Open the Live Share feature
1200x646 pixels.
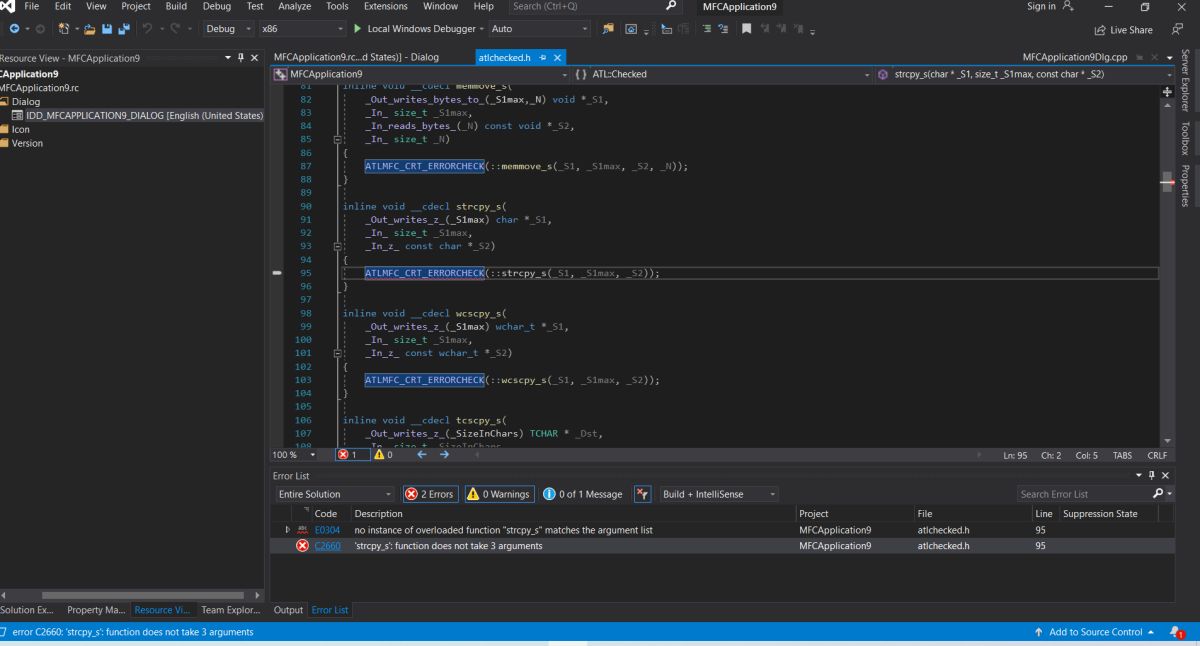click(1123, 30)
